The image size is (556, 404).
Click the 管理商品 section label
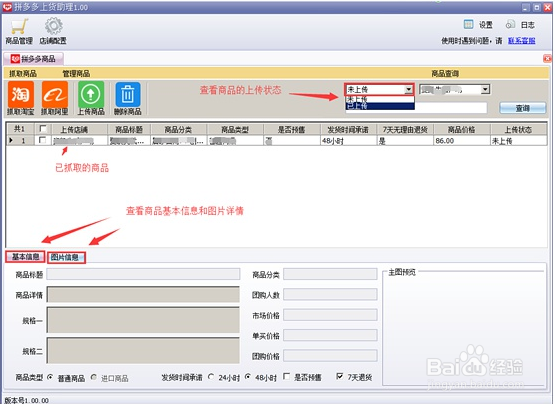(x=76, y=73)
